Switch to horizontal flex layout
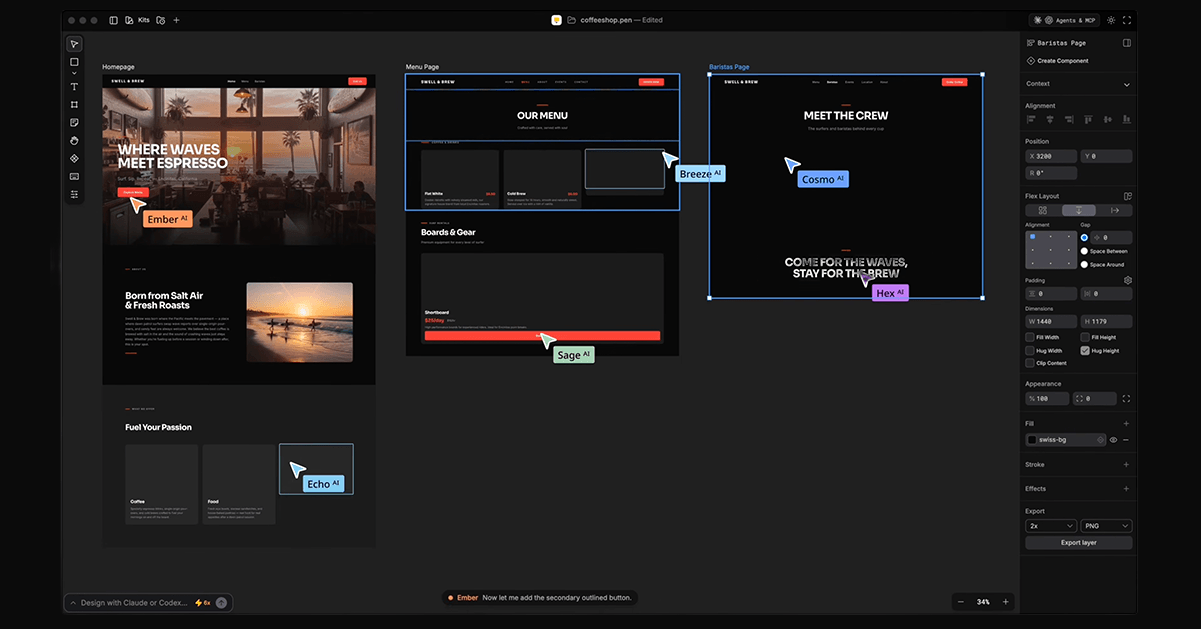This screenshot has height=629, width=1201. point(1115,211)
